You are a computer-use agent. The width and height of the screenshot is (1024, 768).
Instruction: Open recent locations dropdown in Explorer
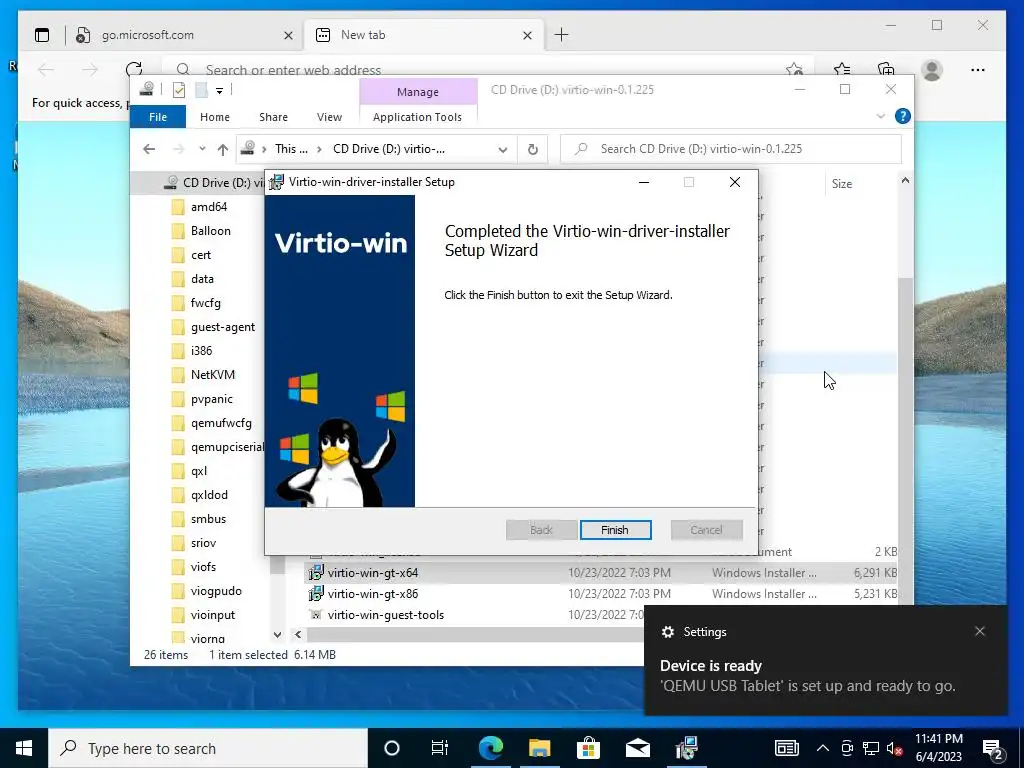(202, 149)
